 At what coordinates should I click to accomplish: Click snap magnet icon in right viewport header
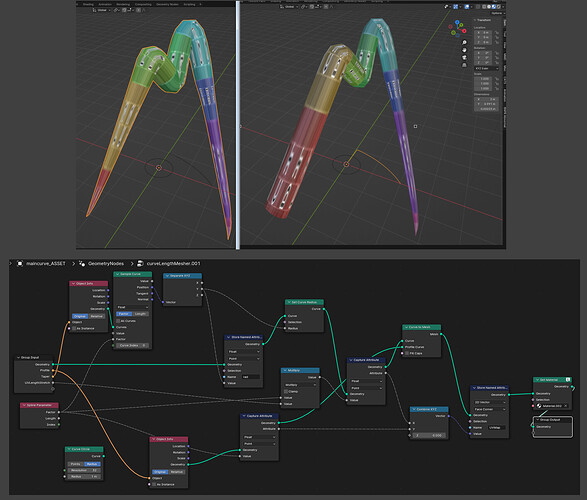tap(312, 7)
